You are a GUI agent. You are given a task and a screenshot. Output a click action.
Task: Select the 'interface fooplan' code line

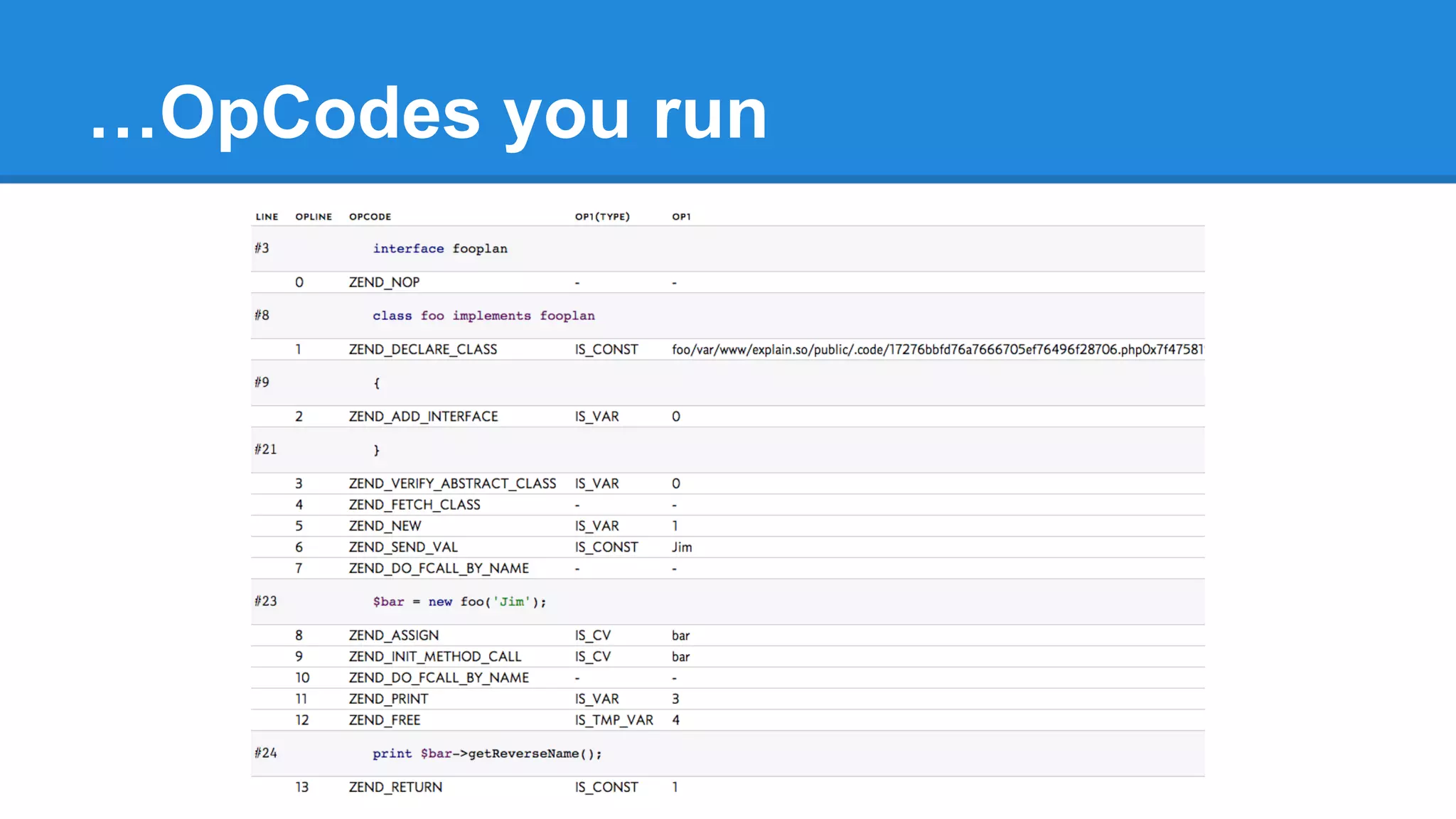click(x=440, y=249)
